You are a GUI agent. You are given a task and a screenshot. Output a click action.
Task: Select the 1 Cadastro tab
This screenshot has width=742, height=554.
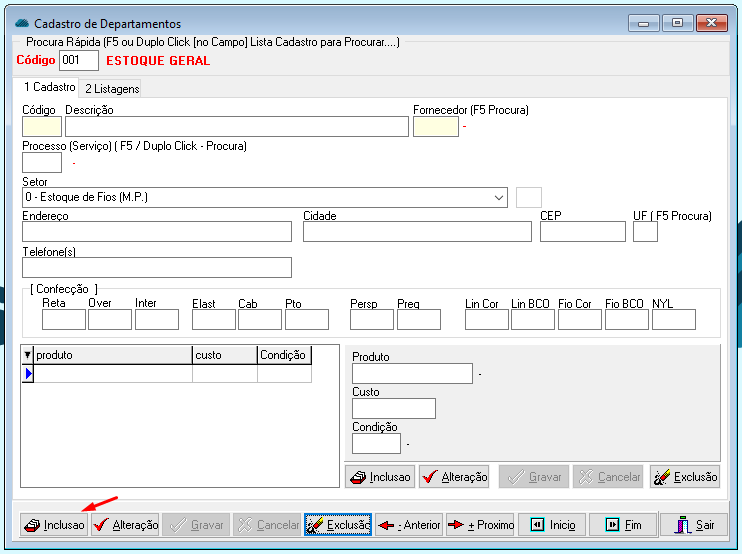49,88
